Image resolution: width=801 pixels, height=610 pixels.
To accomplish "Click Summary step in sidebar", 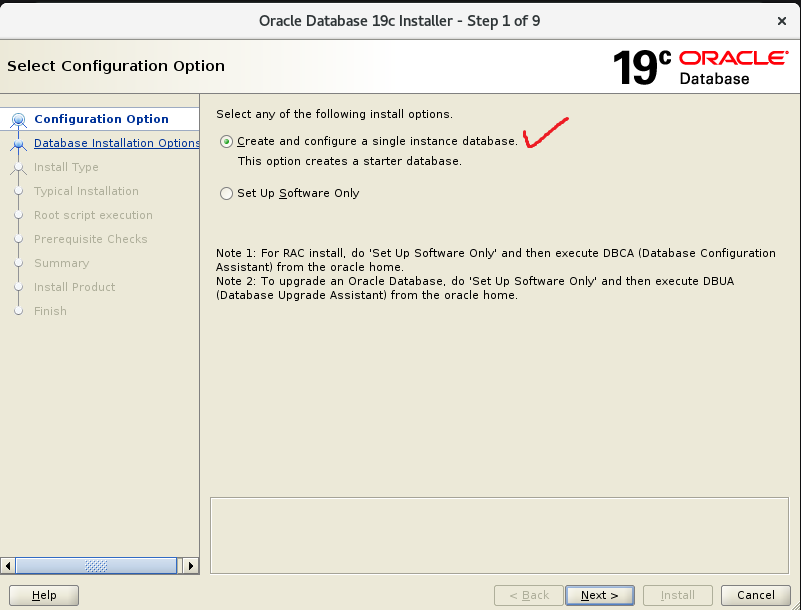I will [x=61, y=263].
